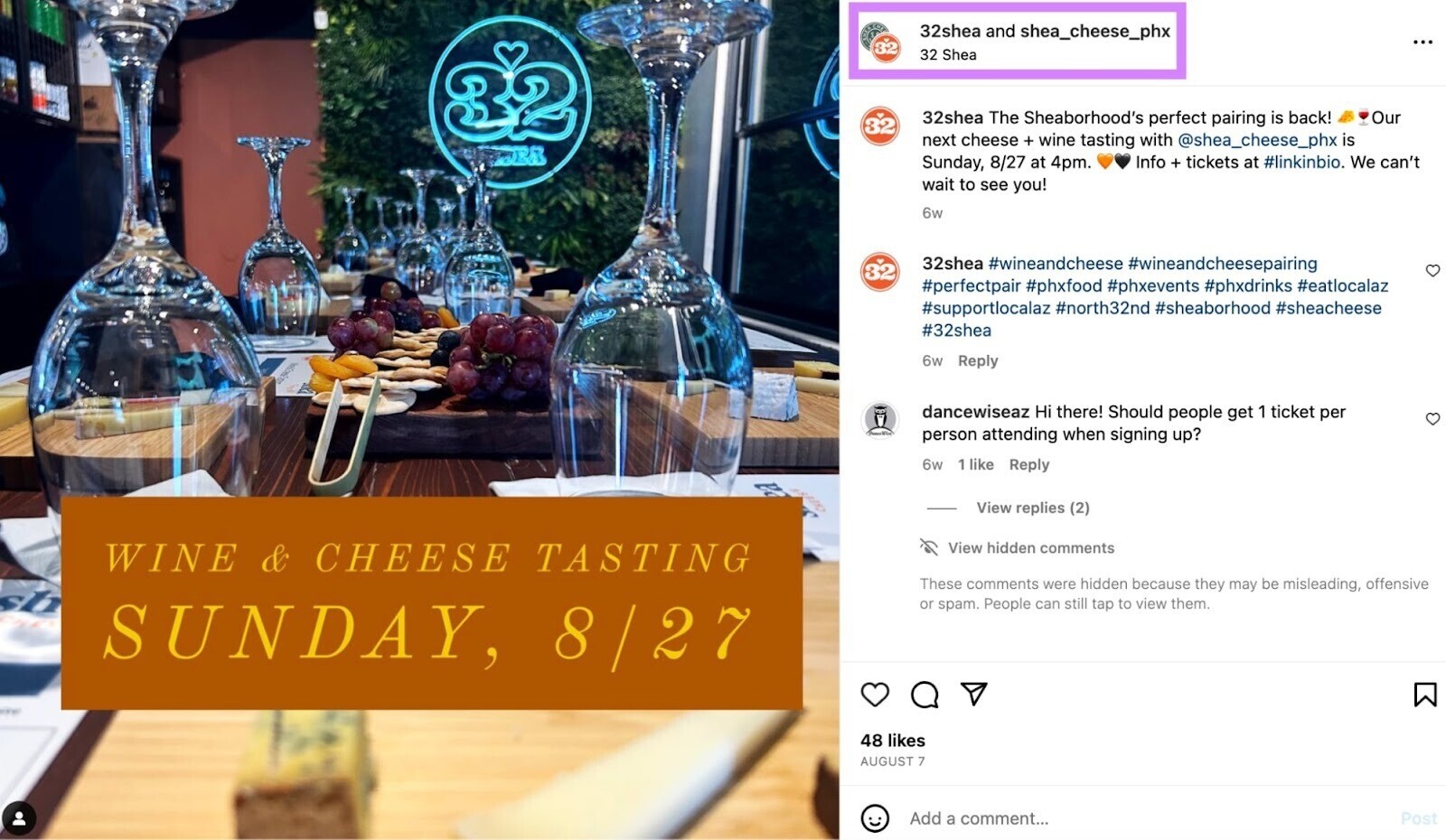This screenshot has height=840, width=1446.
Task: Open emoji picker in comment box
Action: click(874, 818)
